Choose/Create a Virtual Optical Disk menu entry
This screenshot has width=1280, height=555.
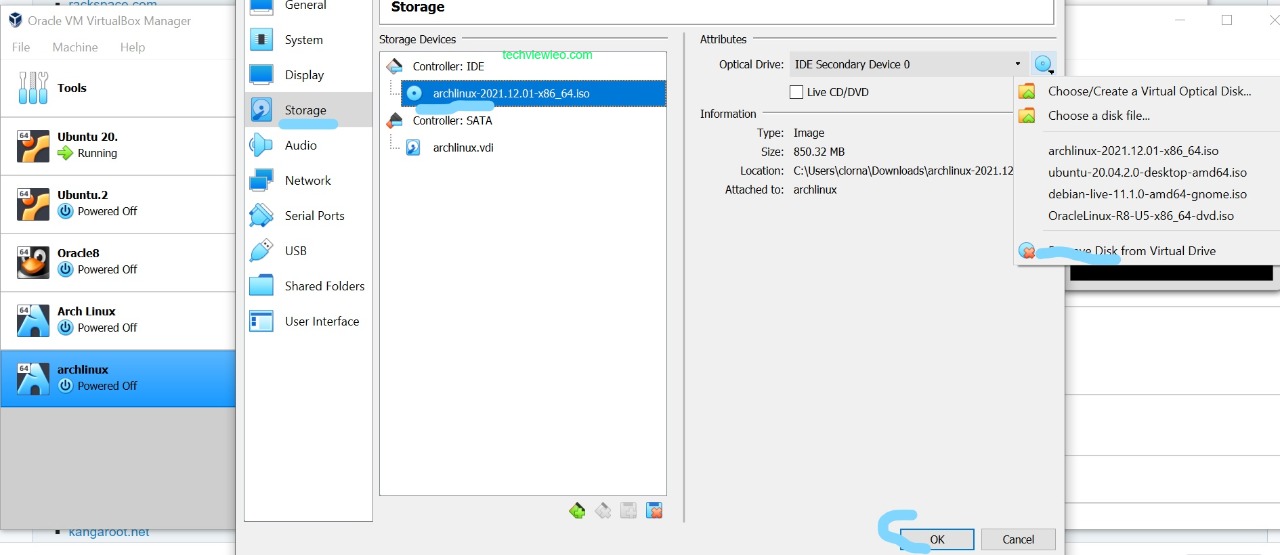click(x=1149, y=91)
